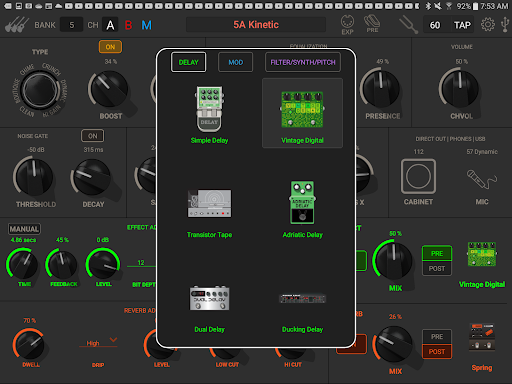Choose the Ducking Delay rack unit
Image resolution: width=512 pixels, height=384 pixels.
point(302,298)
